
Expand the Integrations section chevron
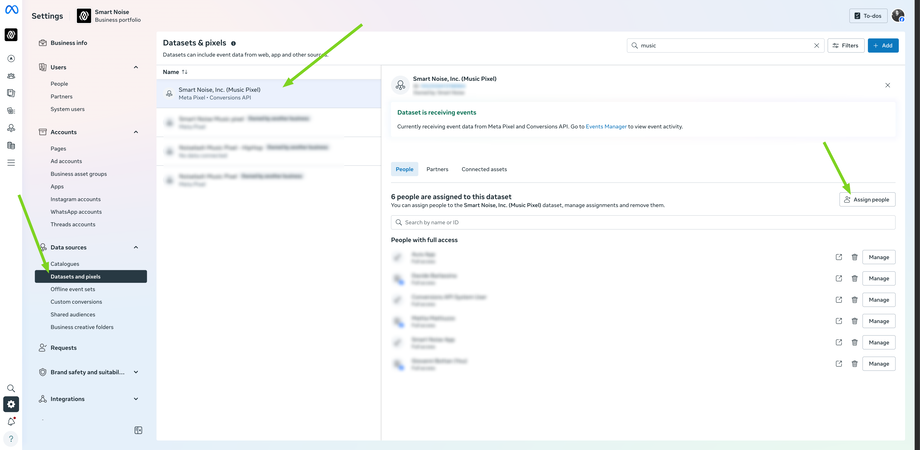click(136, 399)
